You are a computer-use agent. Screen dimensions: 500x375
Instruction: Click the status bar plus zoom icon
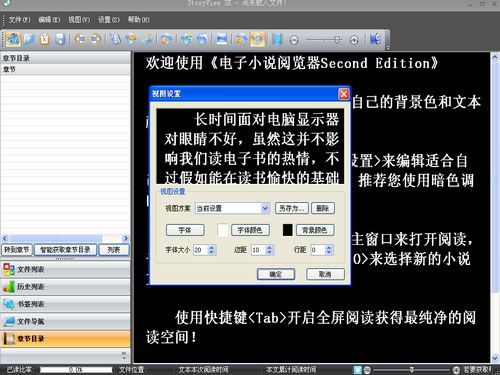[456, 370]
